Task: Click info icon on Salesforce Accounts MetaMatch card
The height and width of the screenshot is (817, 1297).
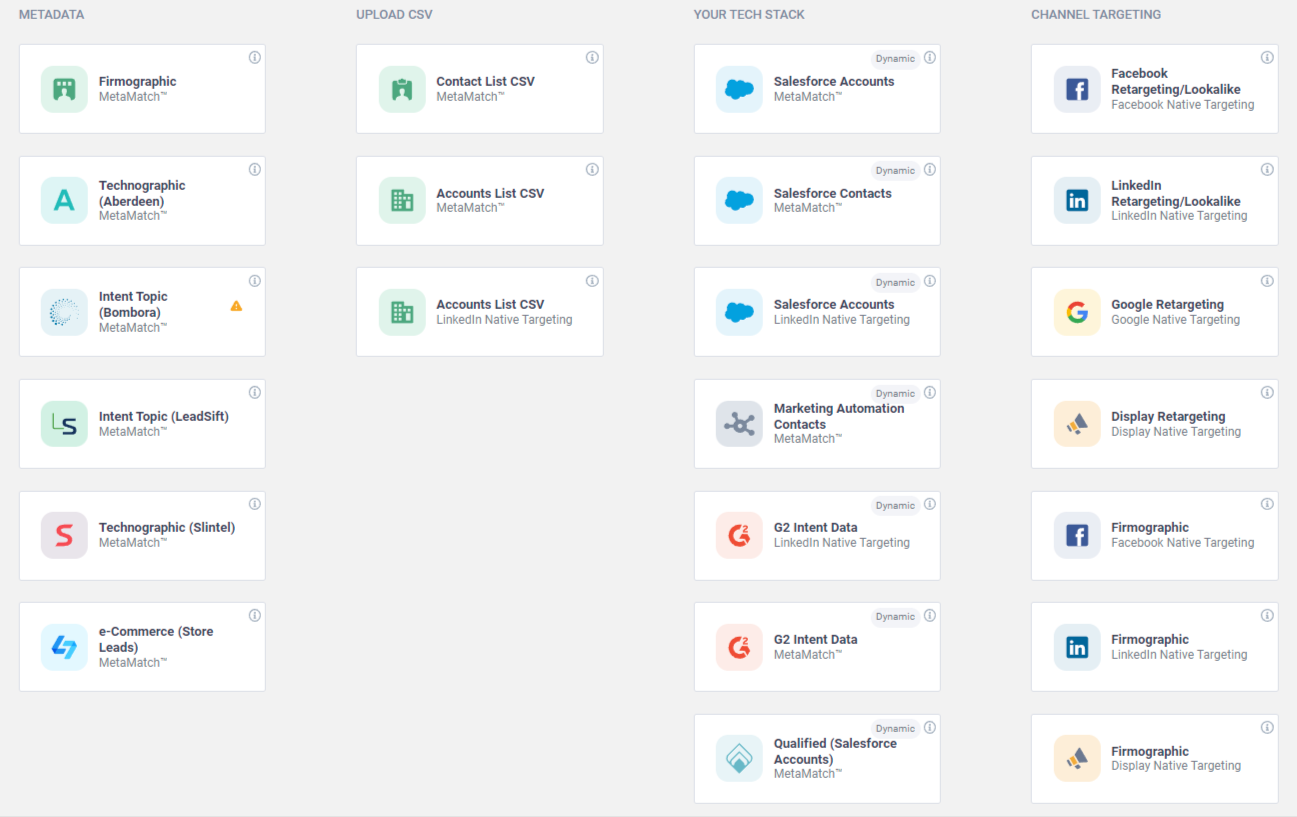Action: (930, 58)
